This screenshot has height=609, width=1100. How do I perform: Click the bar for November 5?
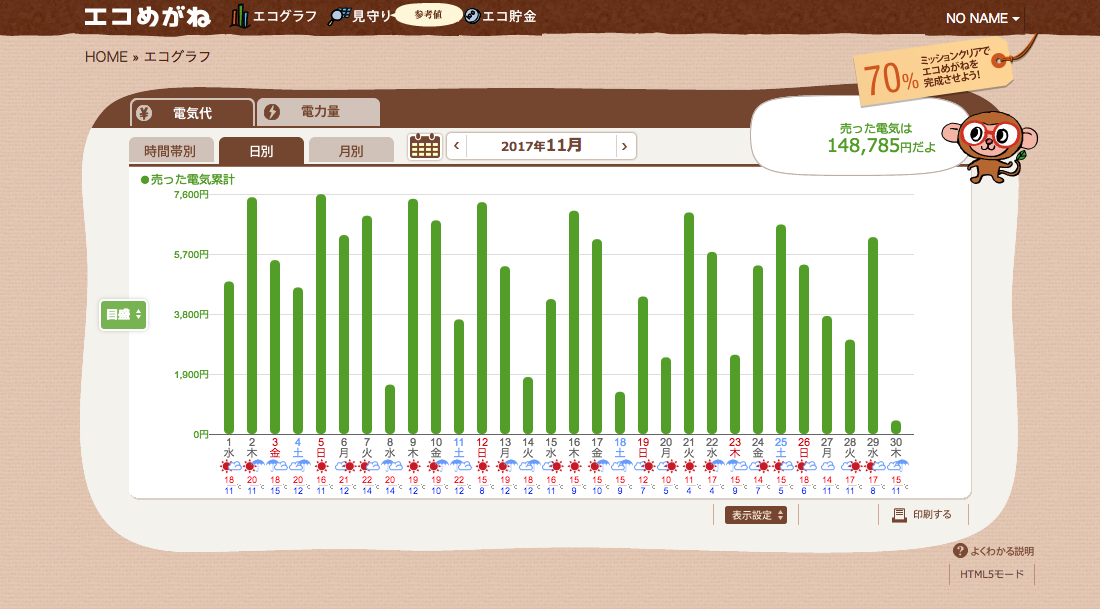(x=321, y=314)
